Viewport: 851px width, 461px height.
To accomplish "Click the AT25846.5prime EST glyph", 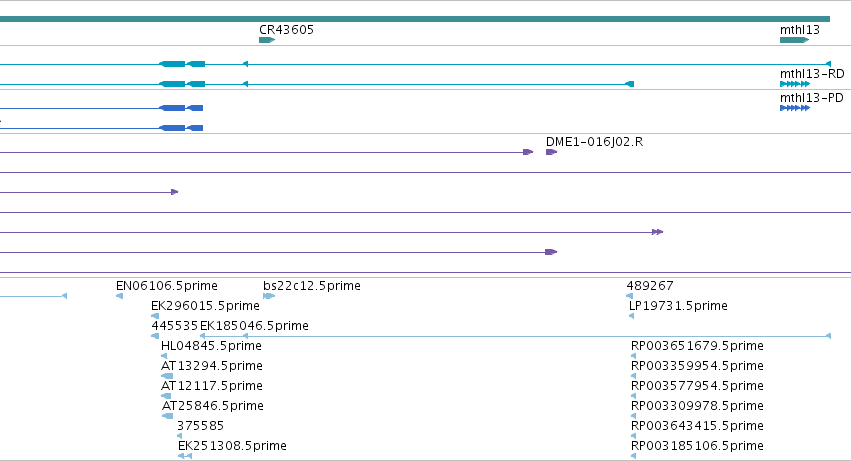I will point(168,416).
